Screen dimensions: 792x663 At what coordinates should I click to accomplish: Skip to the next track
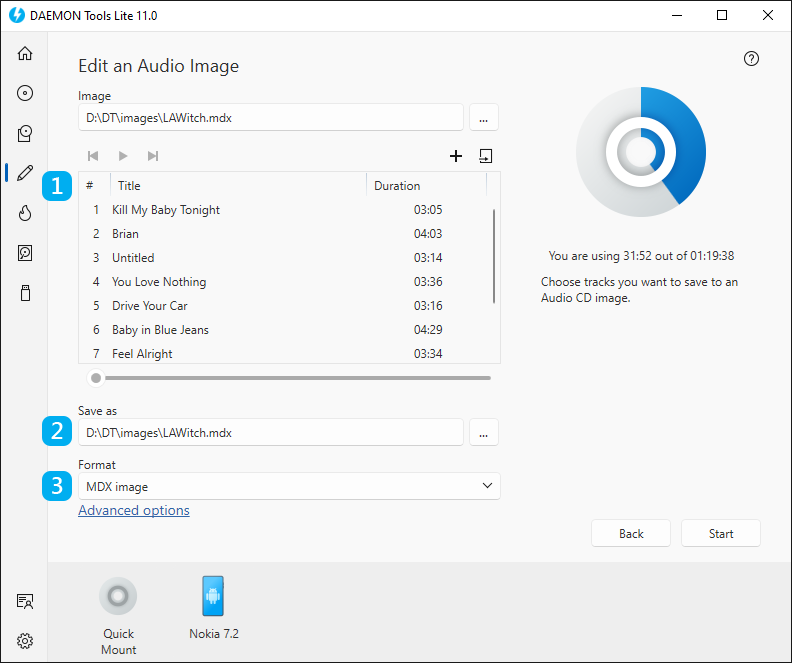[153, 156]
